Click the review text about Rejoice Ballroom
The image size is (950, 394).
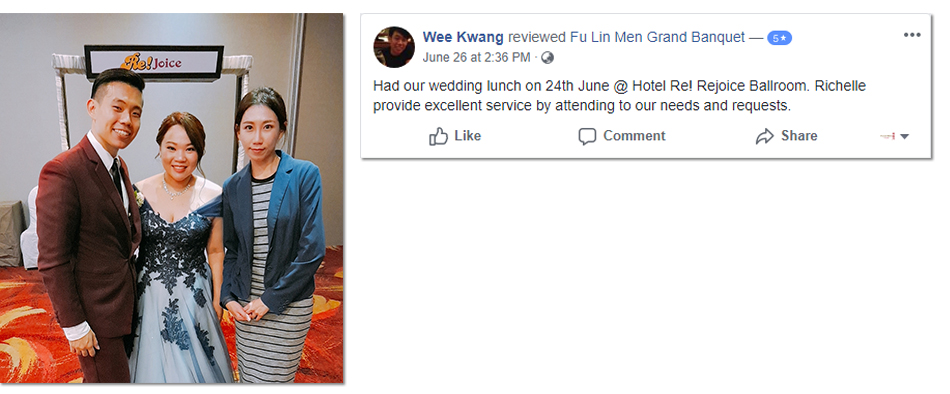click(x=619, y=96)
